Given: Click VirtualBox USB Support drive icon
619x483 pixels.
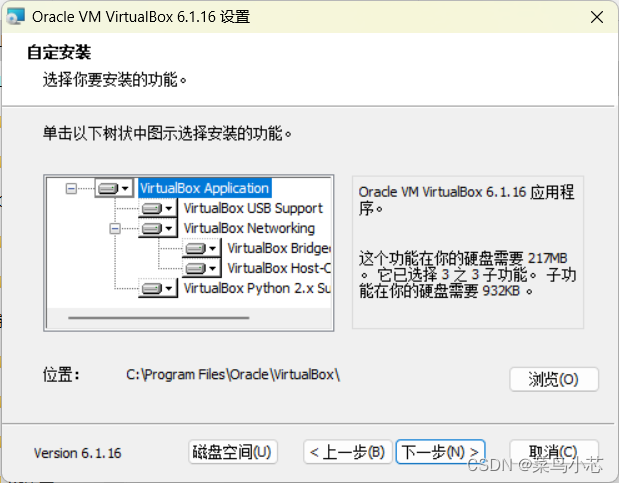Looking at the screenshot, I should tap(152, 208).
